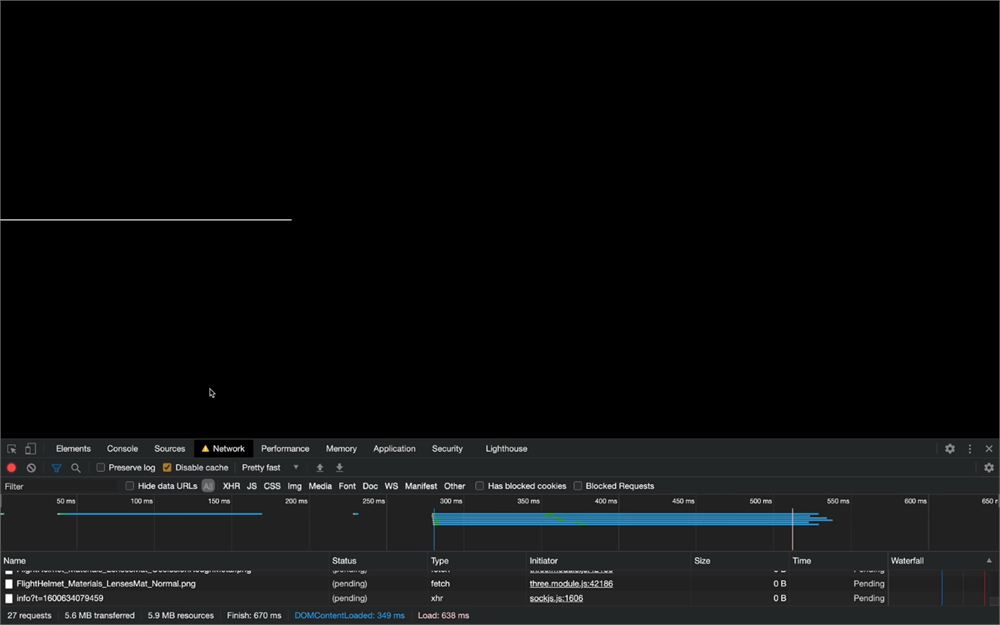
Task: Close the DevTools panel
Action: point(989,449)
